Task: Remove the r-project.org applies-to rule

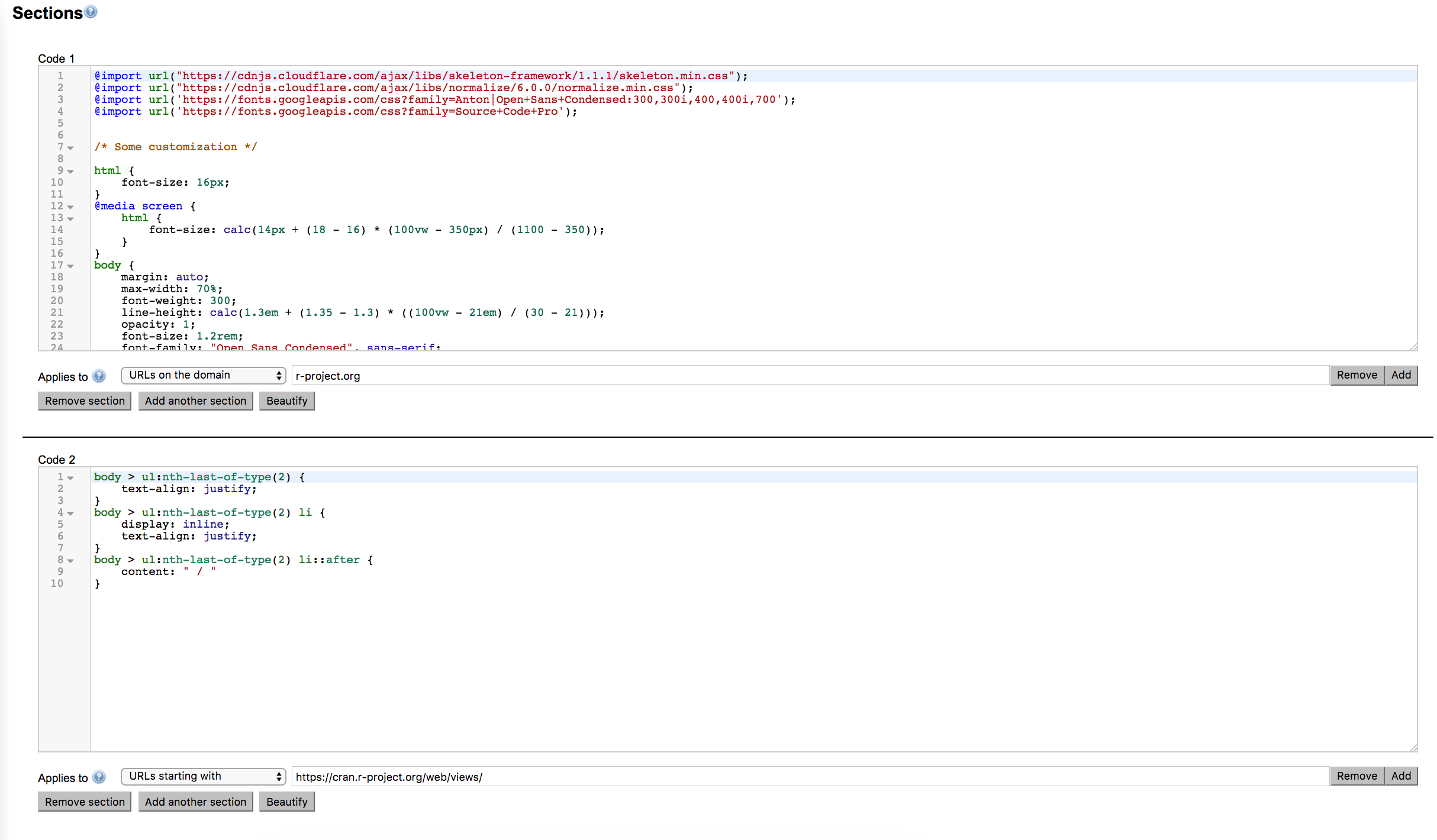Action: tap(1357, 375)
